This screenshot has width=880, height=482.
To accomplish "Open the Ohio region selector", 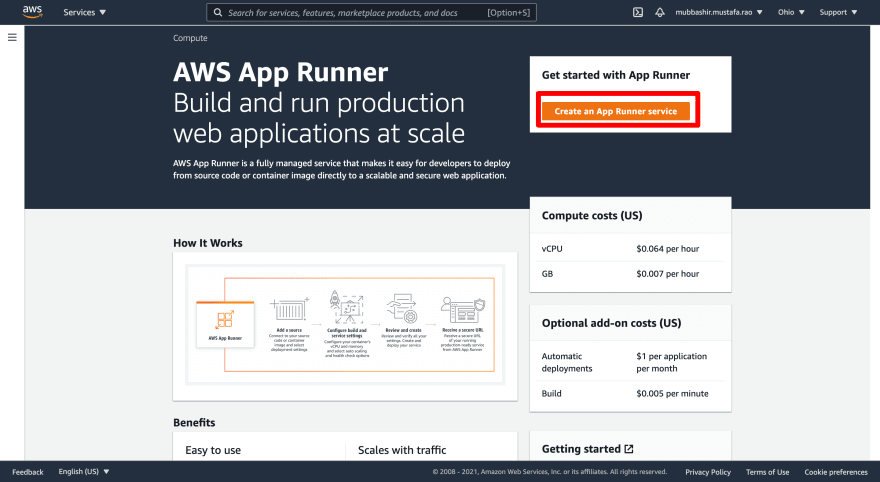I will (791, 12).
